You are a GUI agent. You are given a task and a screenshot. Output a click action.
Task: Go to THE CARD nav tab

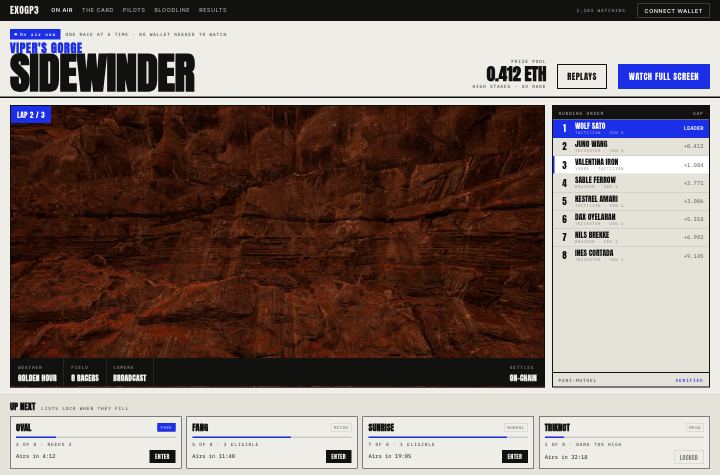(97, 10)
